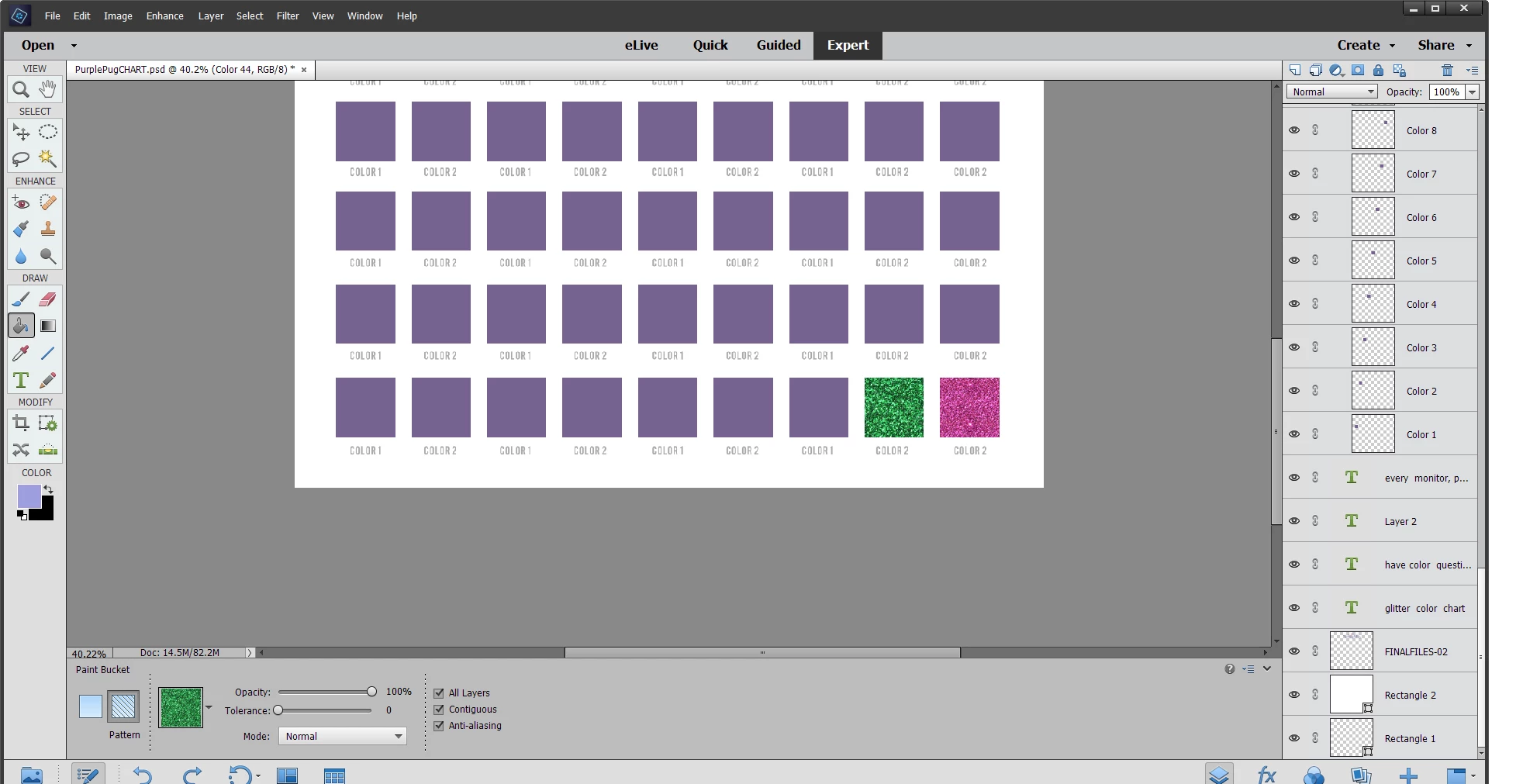Open the pattern picker dropdown arrow

pos(209,707)
